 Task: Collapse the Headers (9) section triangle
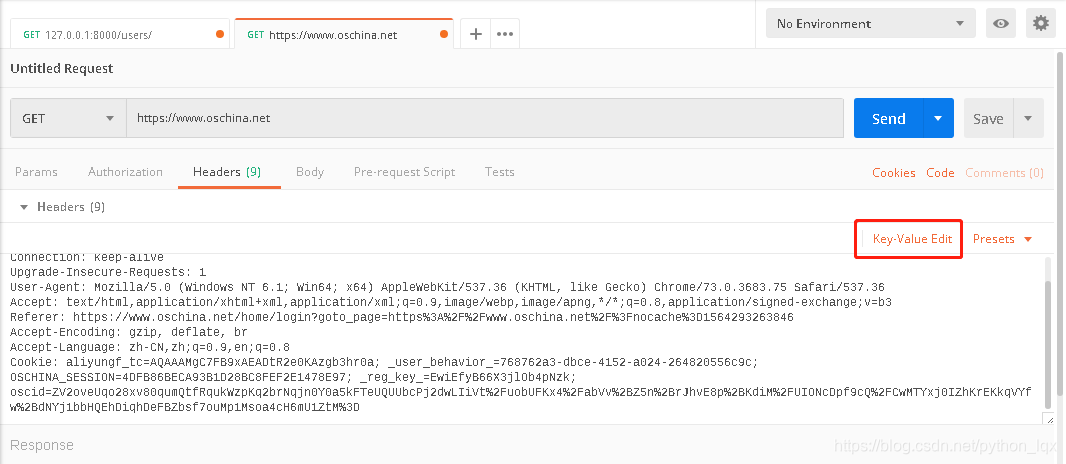(x=24, y=207)
